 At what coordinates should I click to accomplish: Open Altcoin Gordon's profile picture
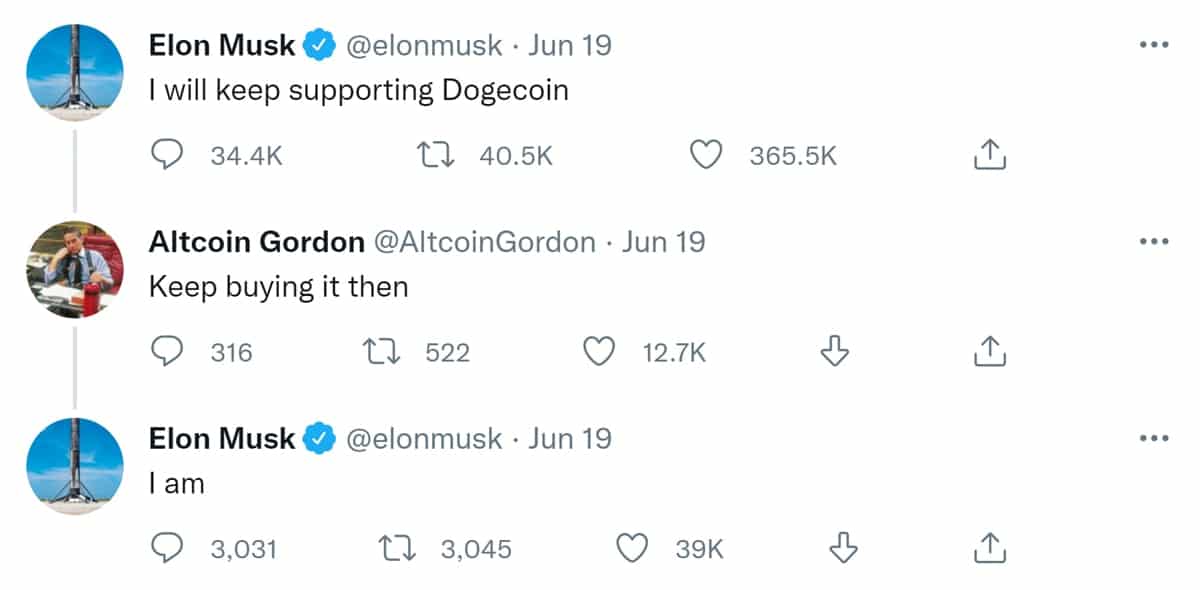75,269
